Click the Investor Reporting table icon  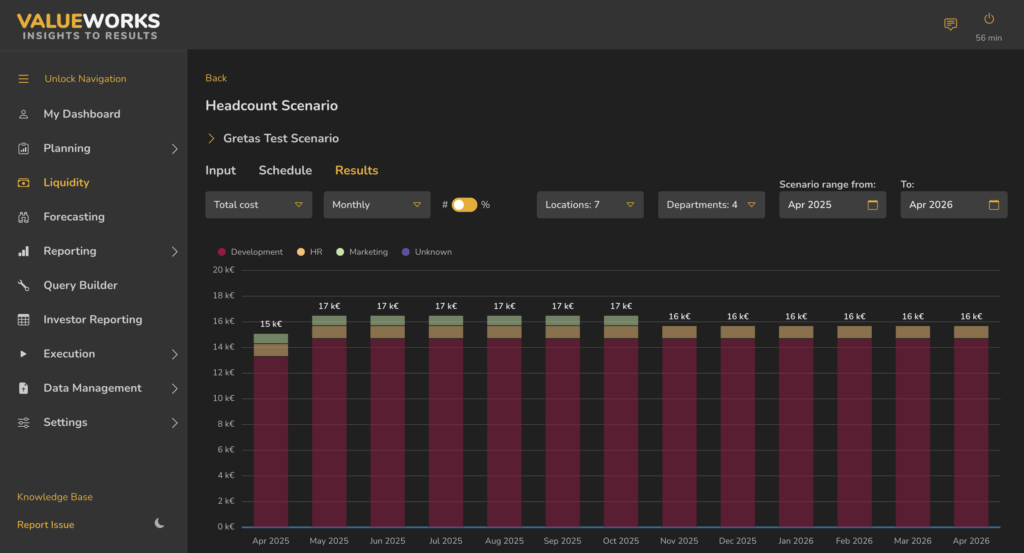pyautogui.click(x=23, y=320)
